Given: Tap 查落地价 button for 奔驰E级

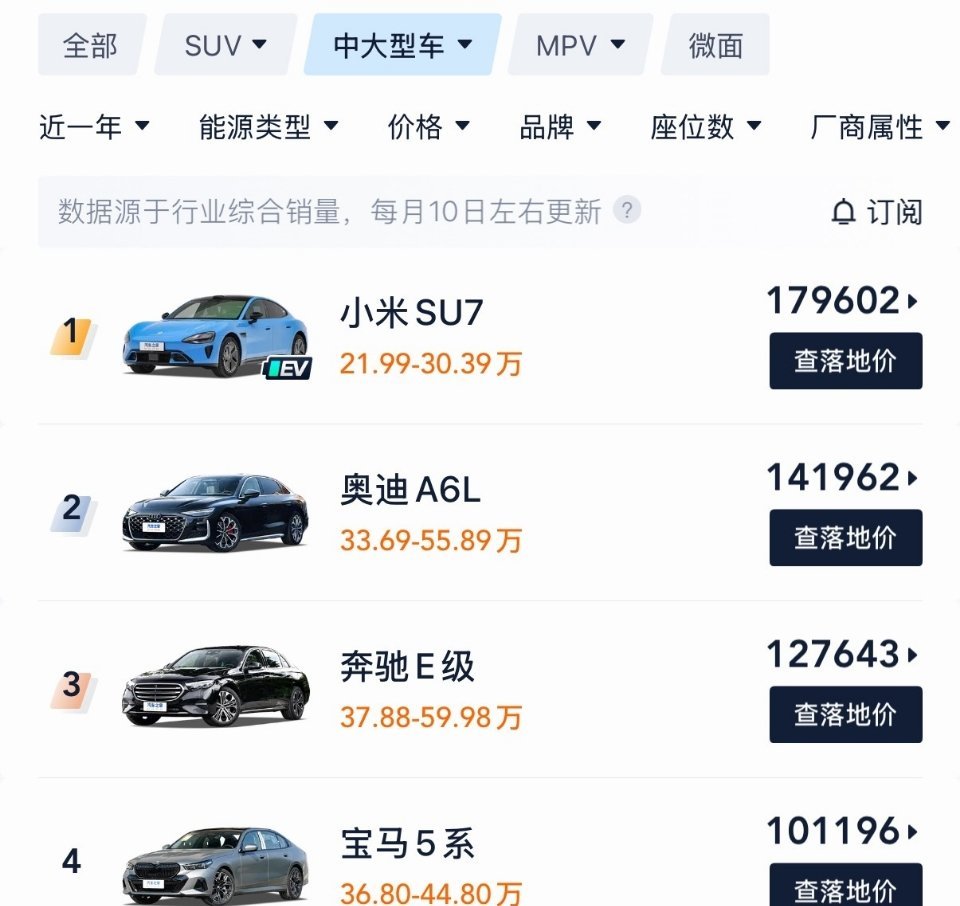Looking at the screenshot, I should click(x=846, y=714).
